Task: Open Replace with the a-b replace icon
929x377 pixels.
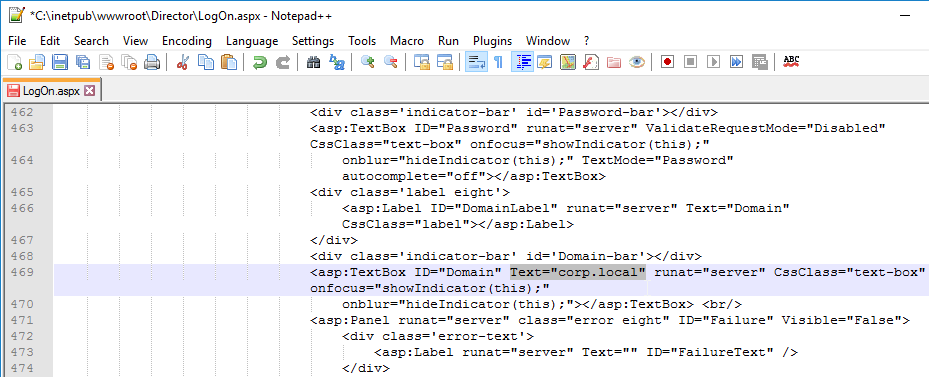Action: pyautogui.click(x=337, y=62)
